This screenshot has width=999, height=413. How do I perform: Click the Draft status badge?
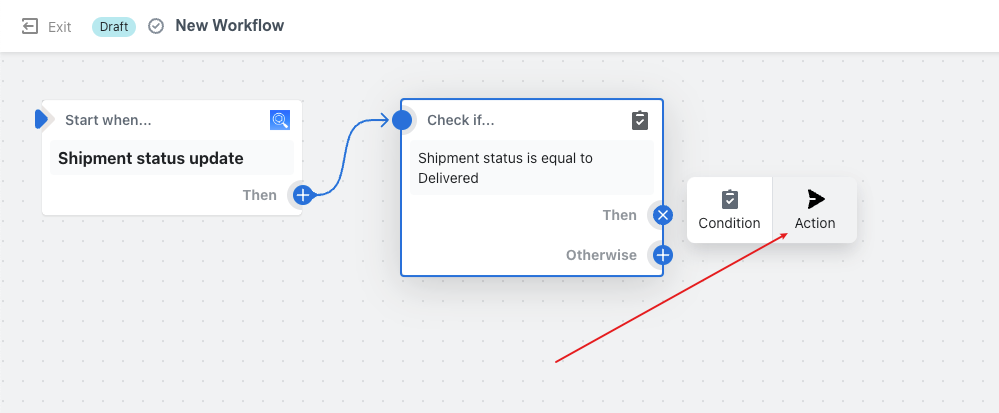(x=114, y=27)
